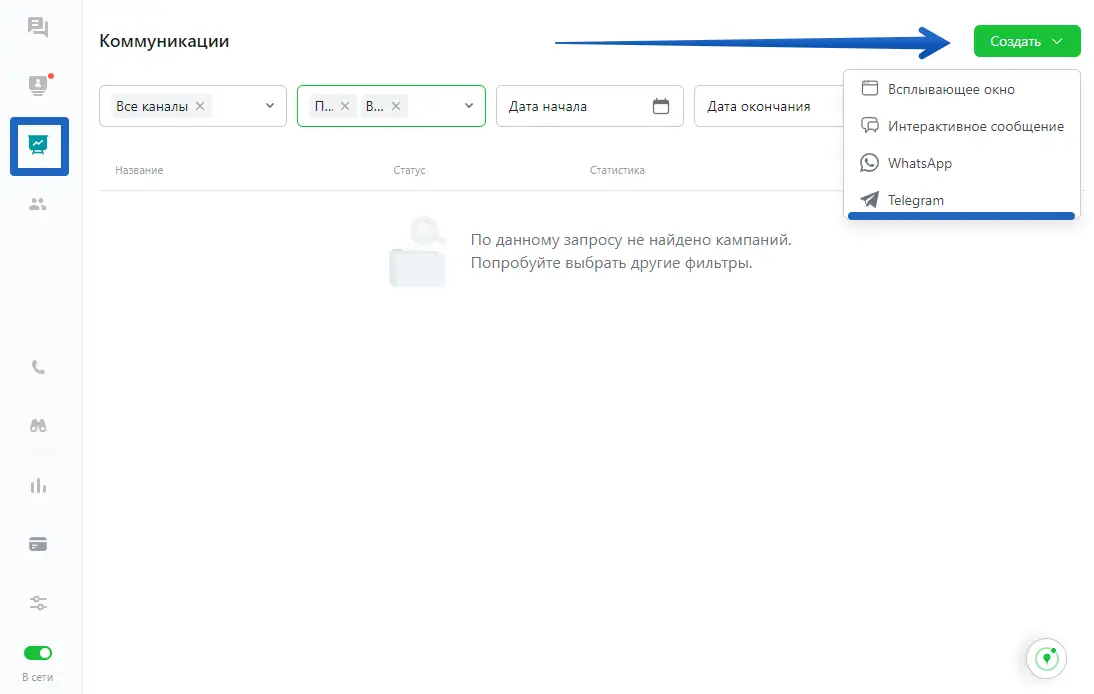Image resolution: width=1094 pixels, height=694 pixels.
Task: Remove the Все каналы filter tag
Action: click(x=200, y=106)
